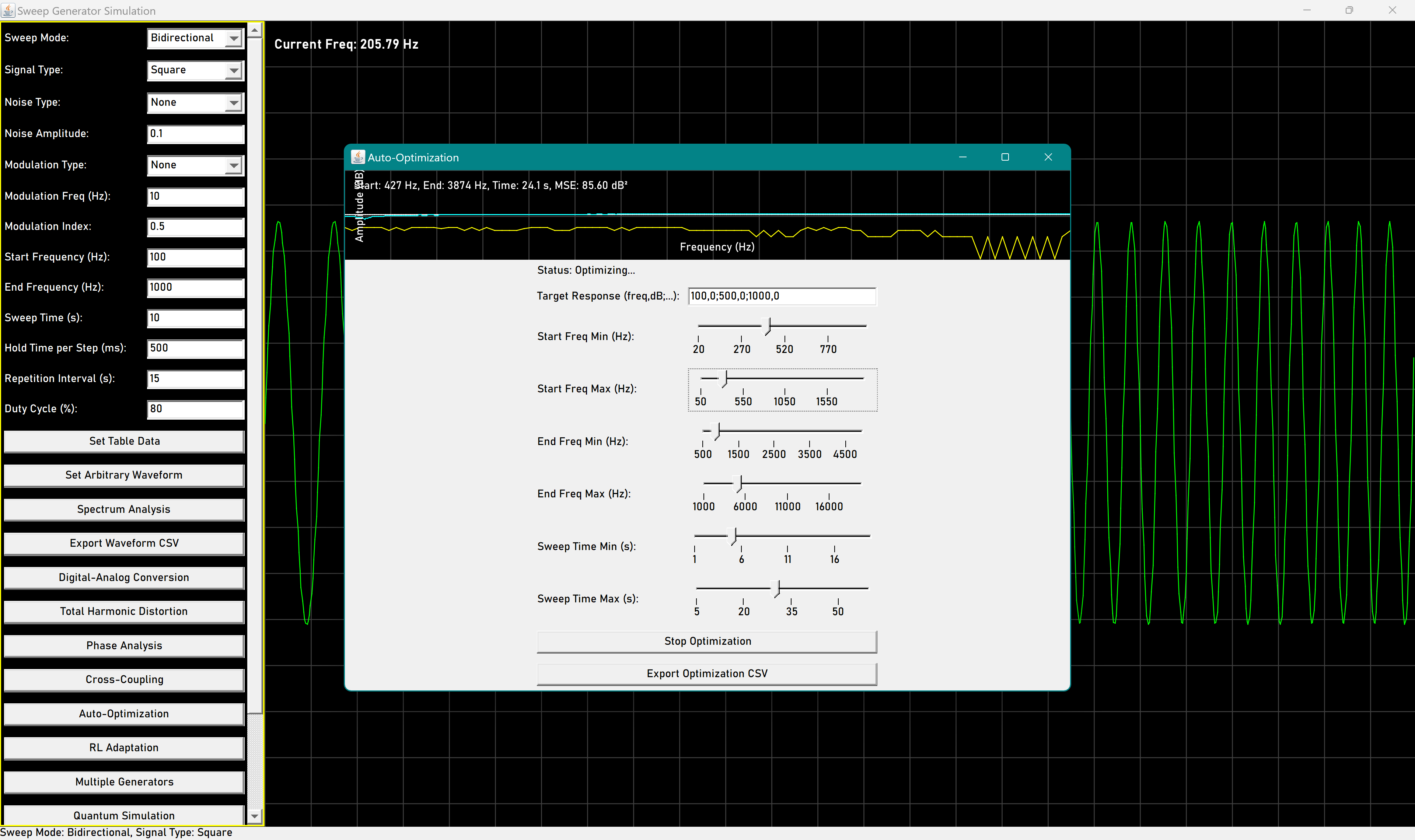
Task: Maximize the Auto-Optimization dialog
Action: (x=1005, y=157)
